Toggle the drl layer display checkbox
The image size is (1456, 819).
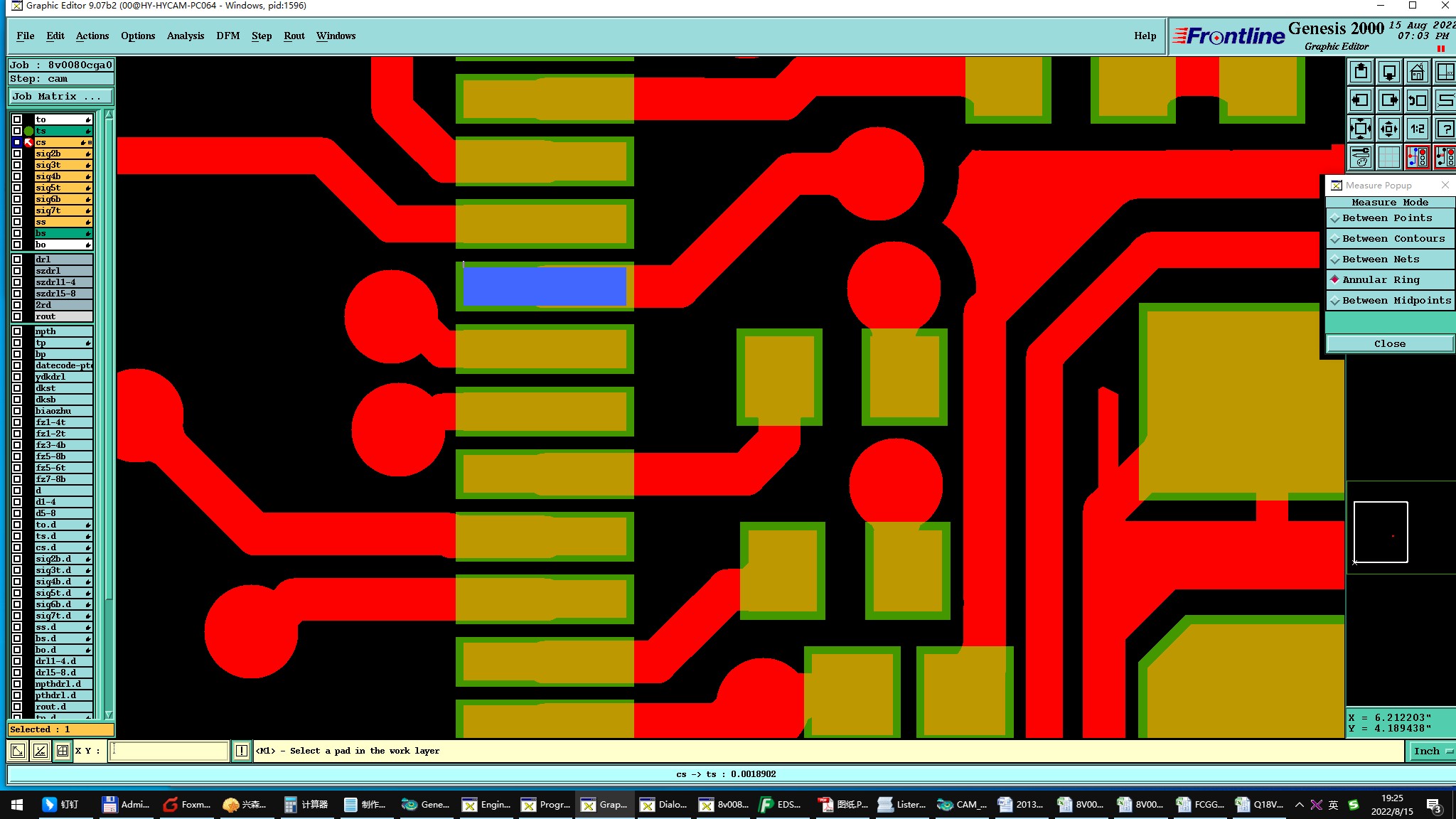click(17, 259)
